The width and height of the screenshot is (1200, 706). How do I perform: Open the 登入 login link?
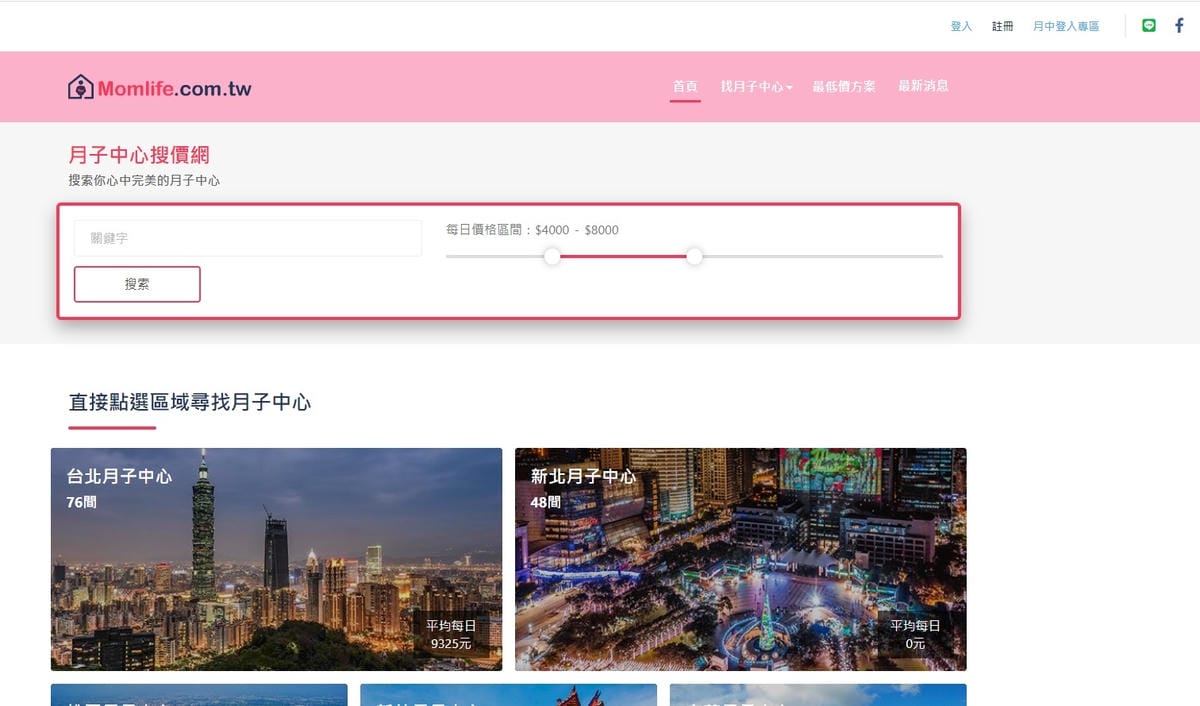coord(961,27)
